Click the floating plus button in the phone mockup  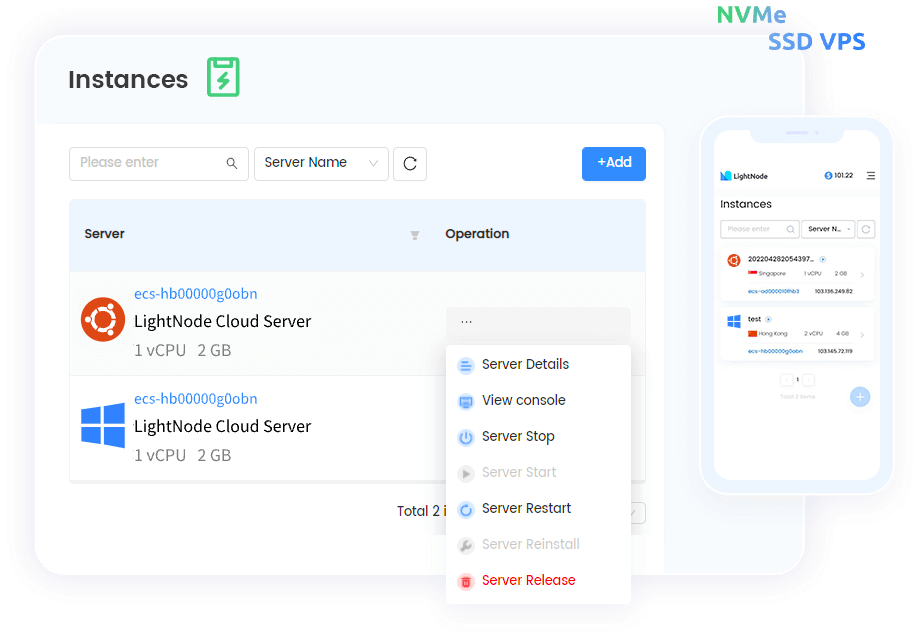(860, 397)
